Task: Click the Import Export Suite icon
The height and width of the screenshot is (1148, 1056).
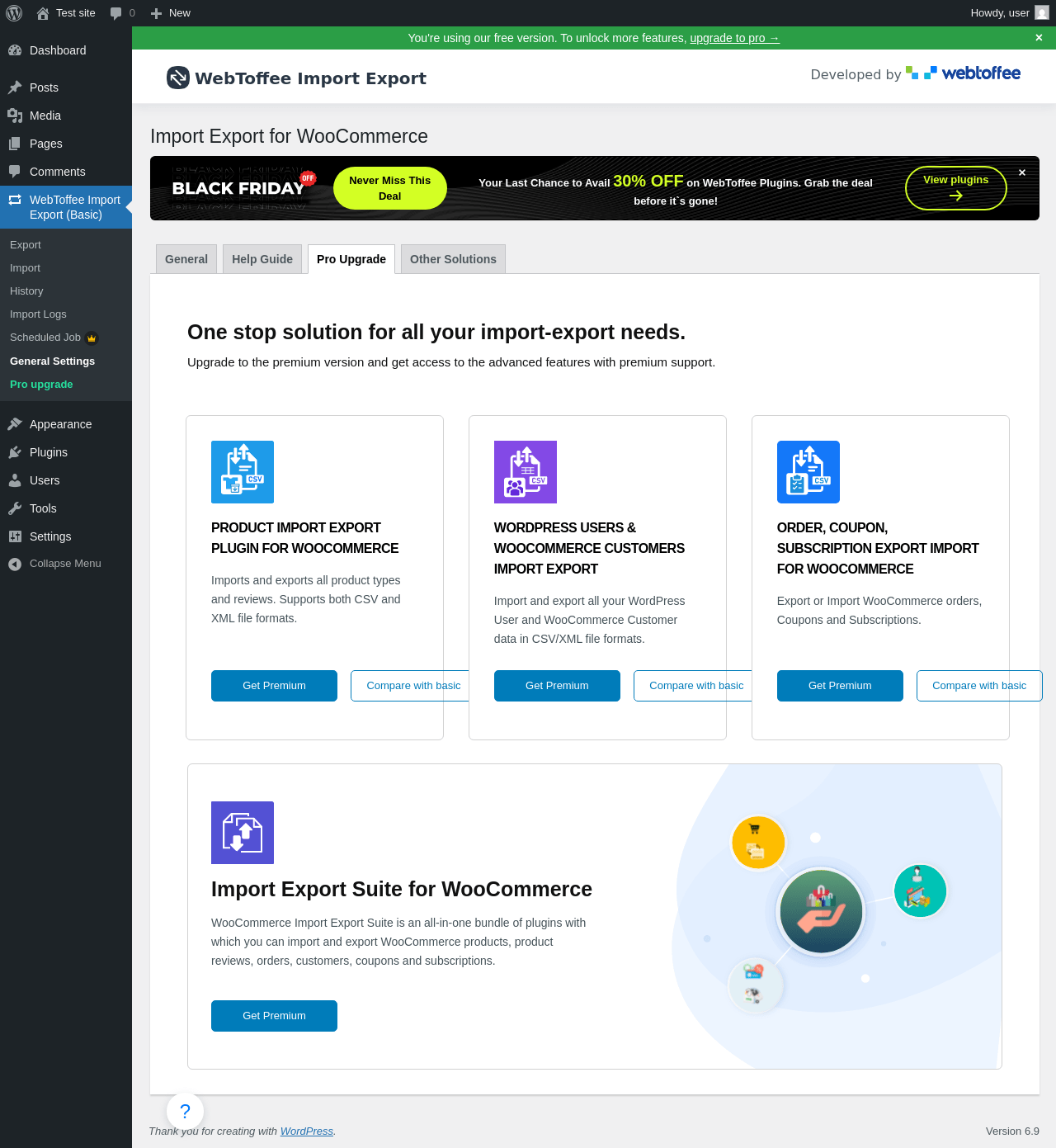Action: click(243, 833)
